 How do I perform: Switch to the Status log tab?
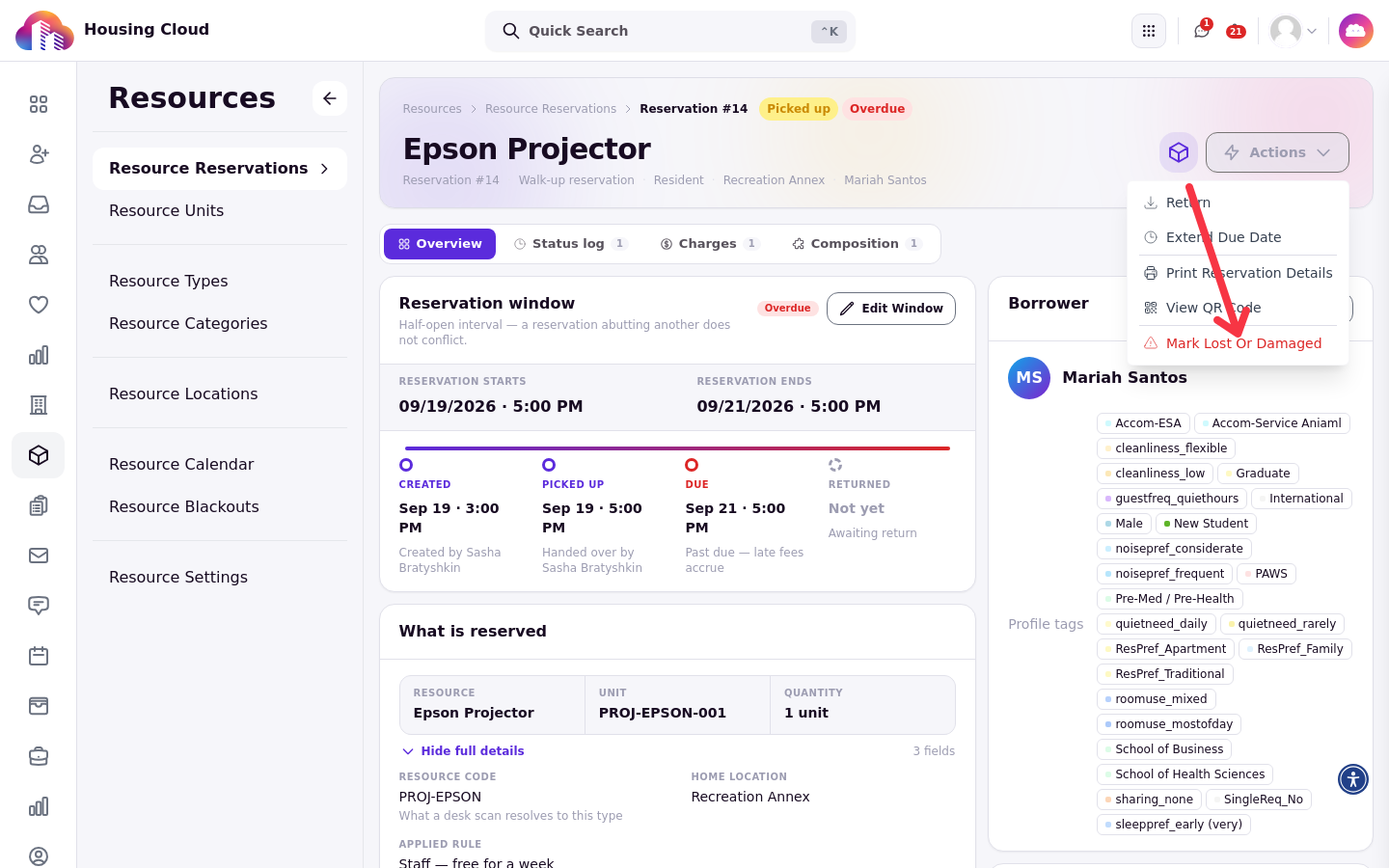[571, 244]
